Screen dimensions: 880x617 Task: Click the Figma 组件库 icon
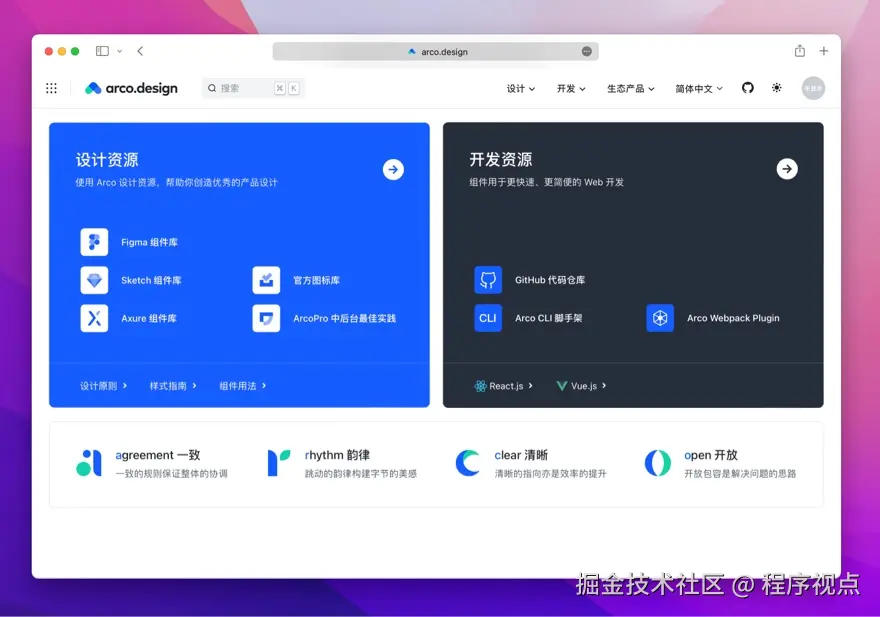click(94, 242)
